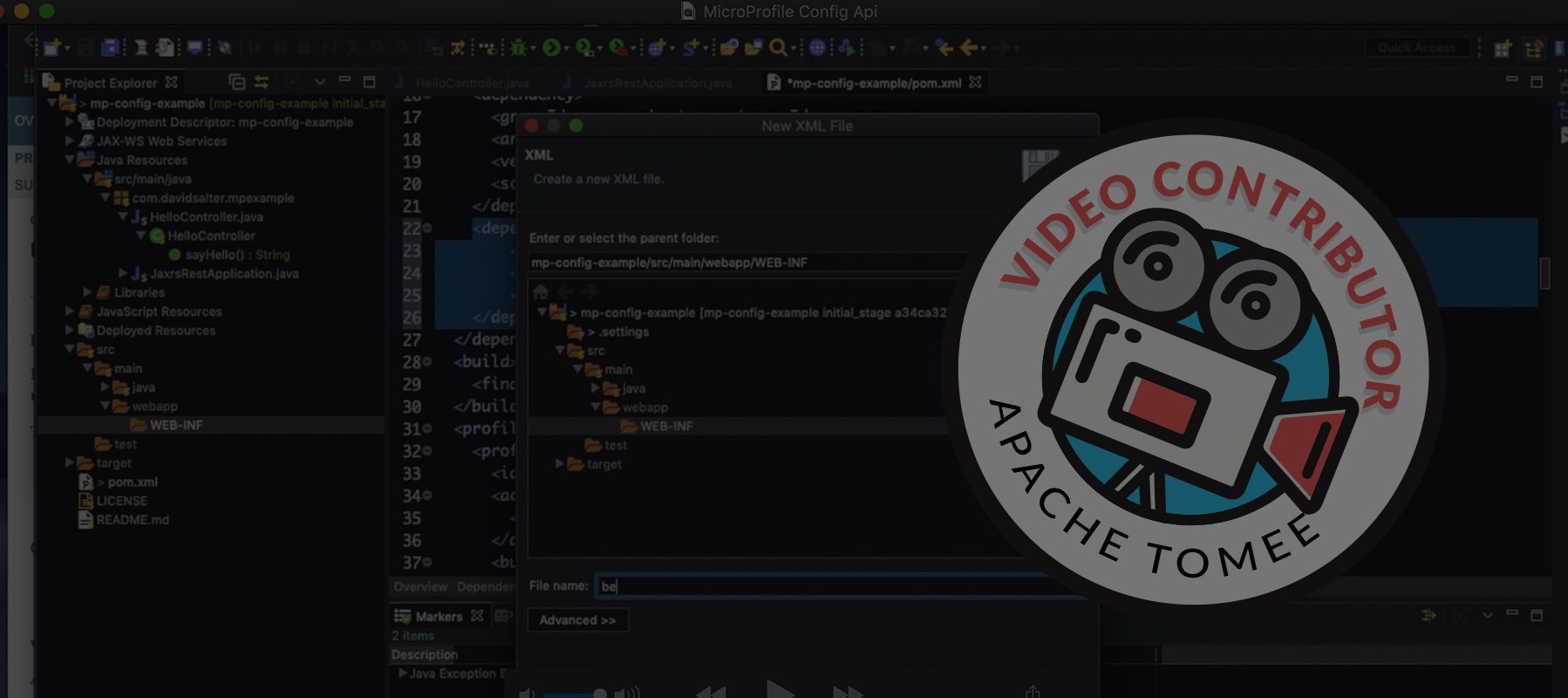The height and width of the screenshot is (698, 1568).
Task: Toggle fold marker on line 28
Action: [x=427, y=361]
